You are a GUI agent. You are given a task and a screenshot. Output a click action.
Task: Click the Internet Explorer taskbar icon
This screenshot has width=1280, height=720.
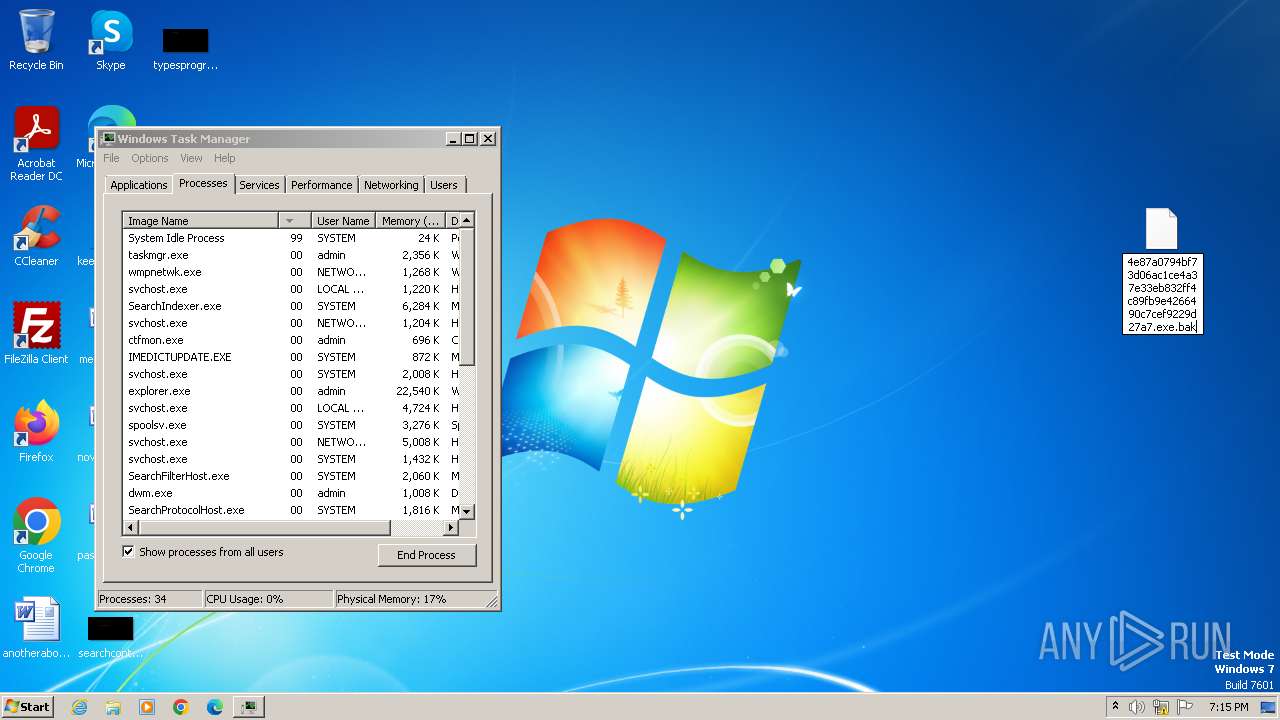79,707
